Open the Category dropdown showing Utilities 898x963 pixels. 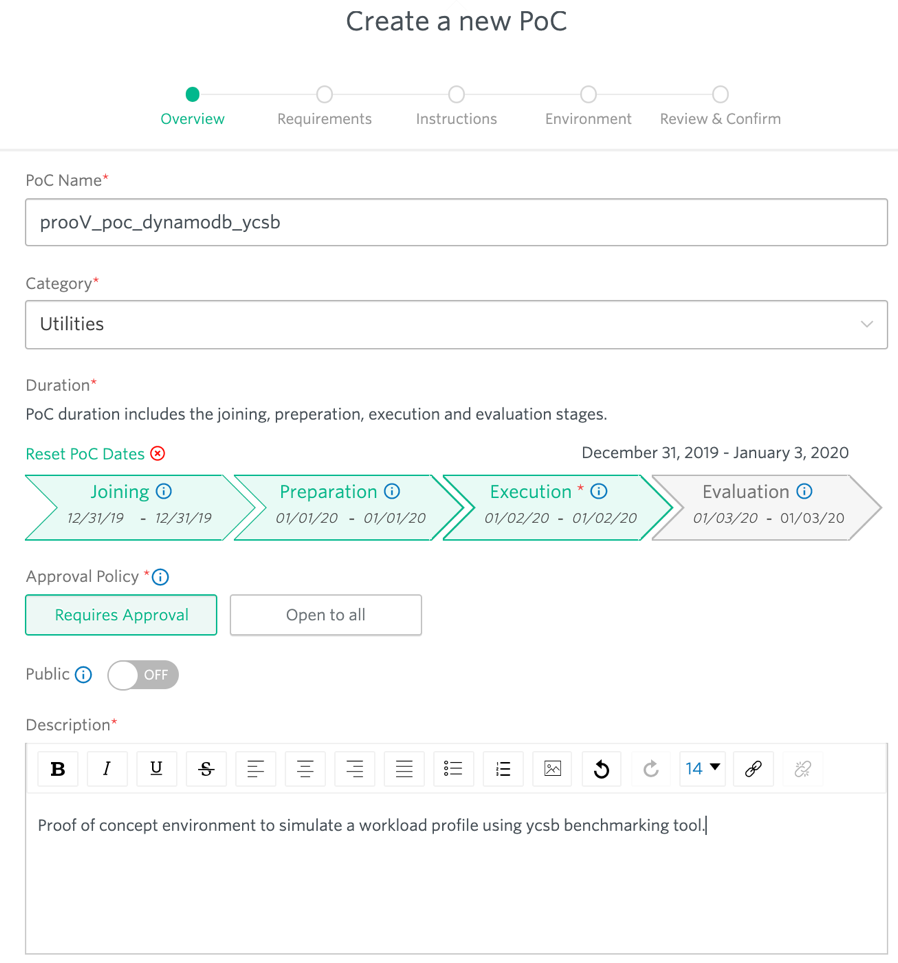(456, 324)
